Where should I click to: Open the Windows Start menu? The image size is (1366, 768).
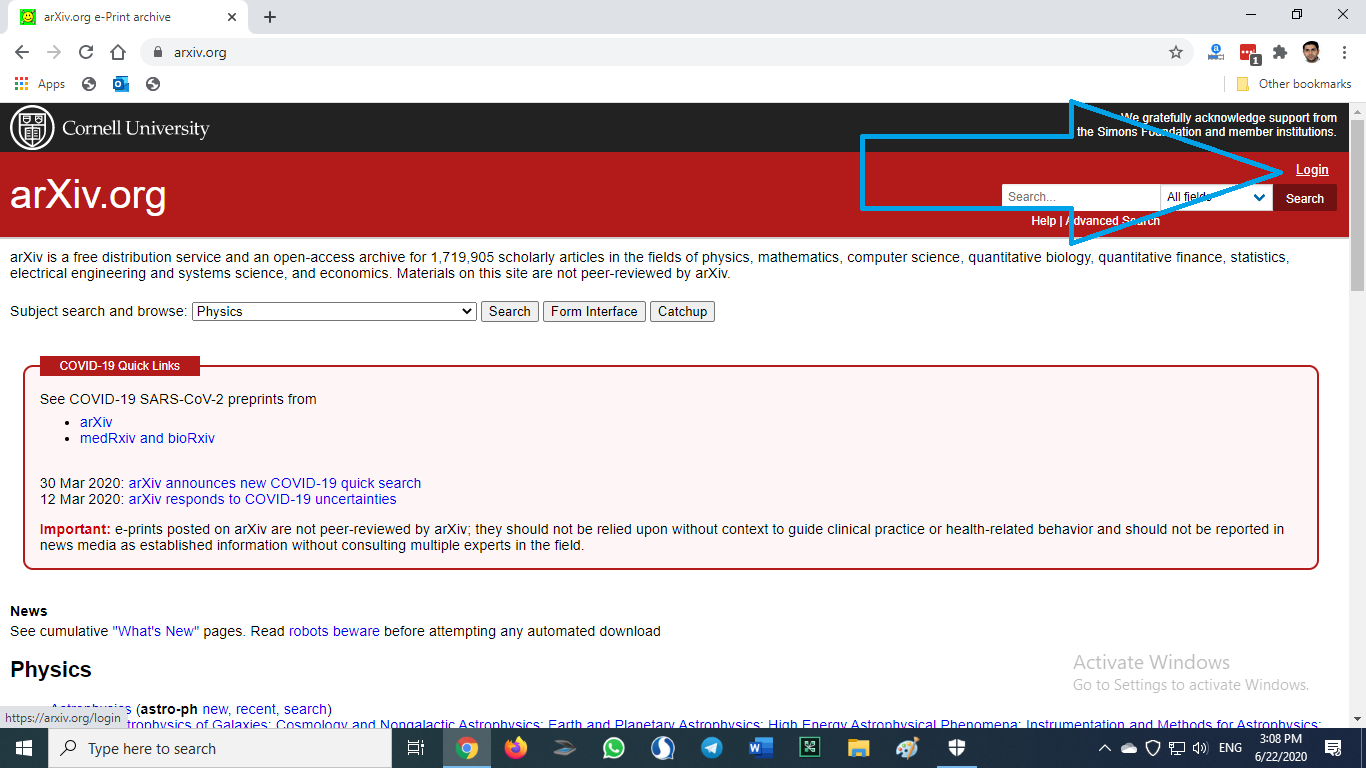click(23, 748)
